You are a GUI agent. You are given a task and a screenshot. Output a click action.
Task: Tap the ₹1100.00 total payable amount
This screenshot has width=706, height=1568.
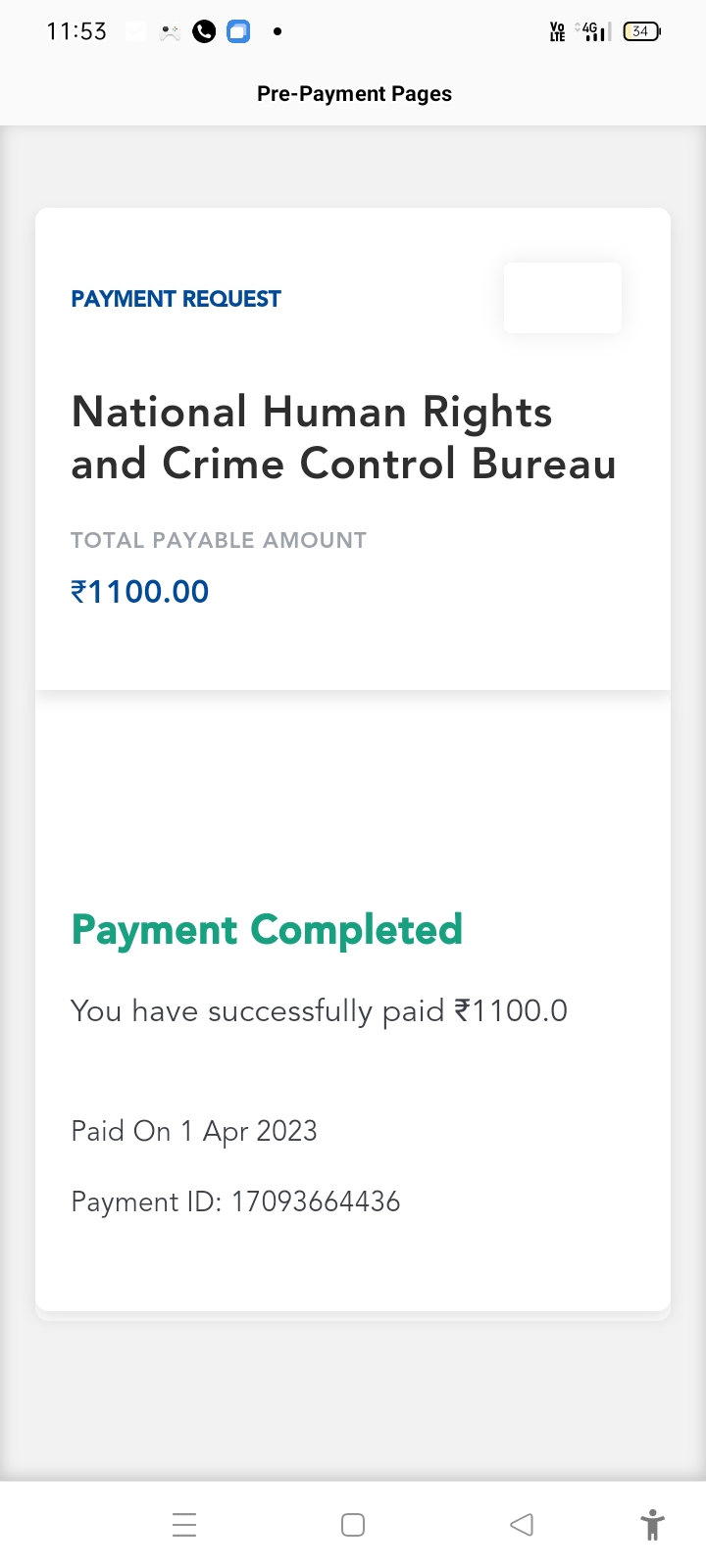point(140,592)
